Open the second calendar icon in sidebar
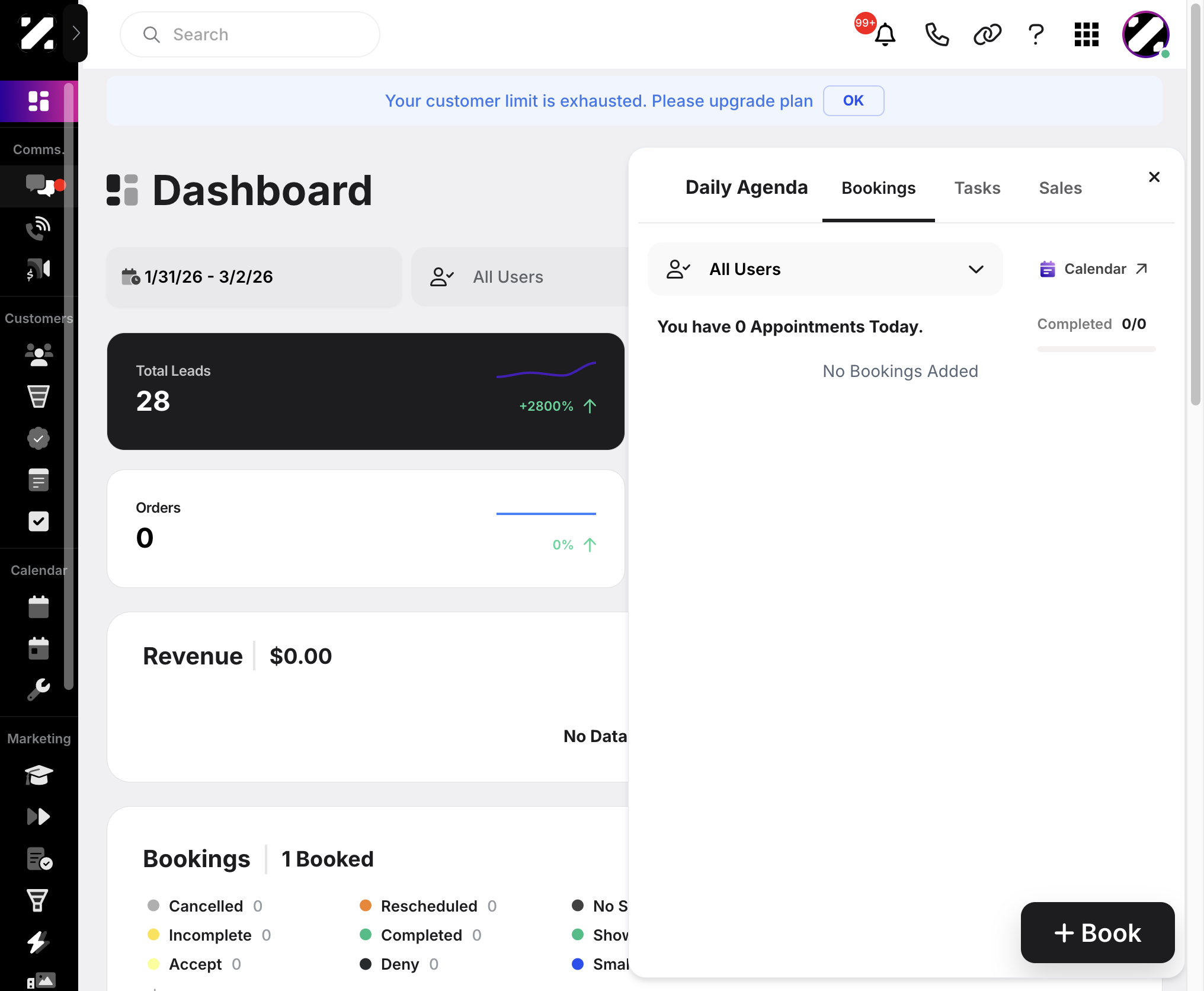The height and width of the screenshot is (991, 1204). tap(39, 648)
